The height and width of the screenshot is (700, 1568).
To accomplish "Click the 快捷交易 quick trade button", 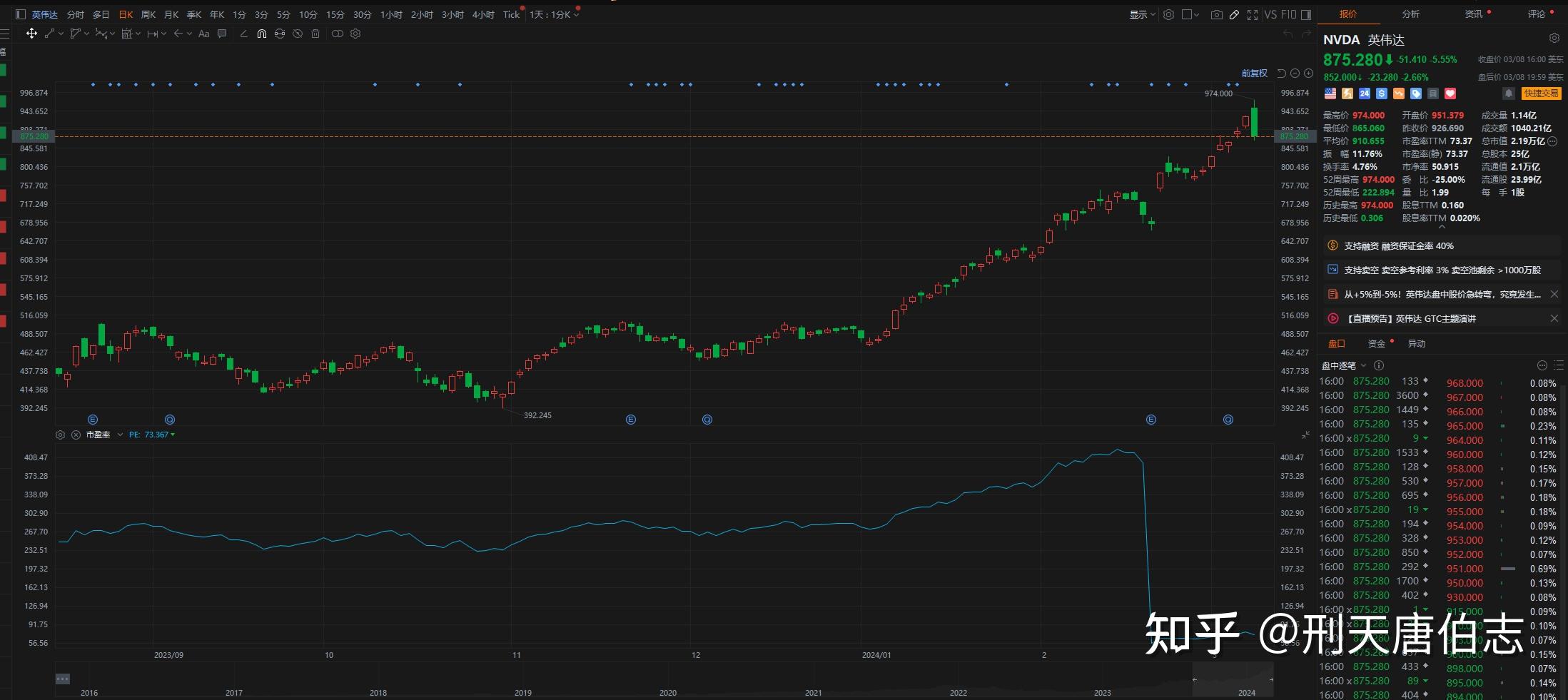I will pos(1541,93).
